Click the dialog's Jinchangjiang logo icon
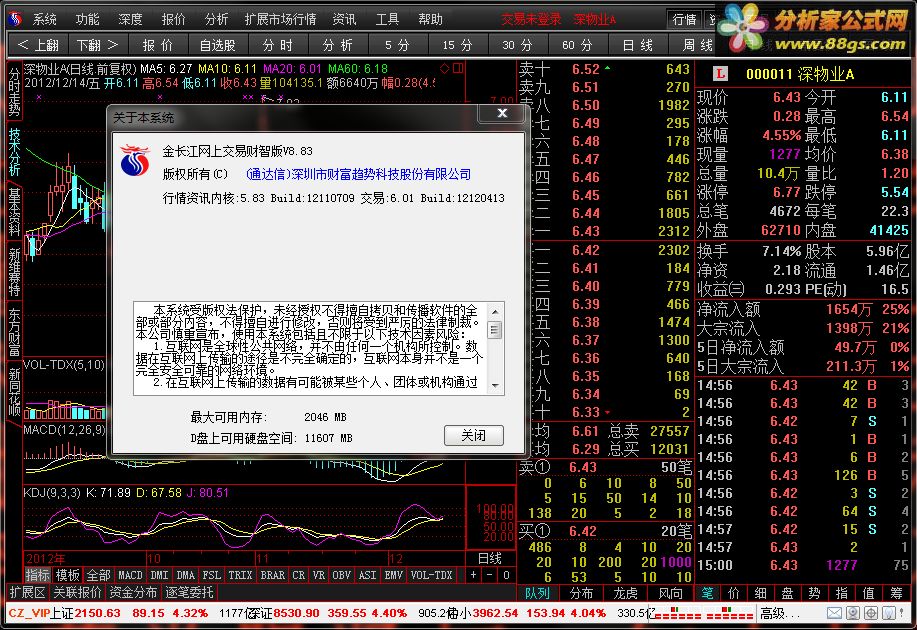 135,160
